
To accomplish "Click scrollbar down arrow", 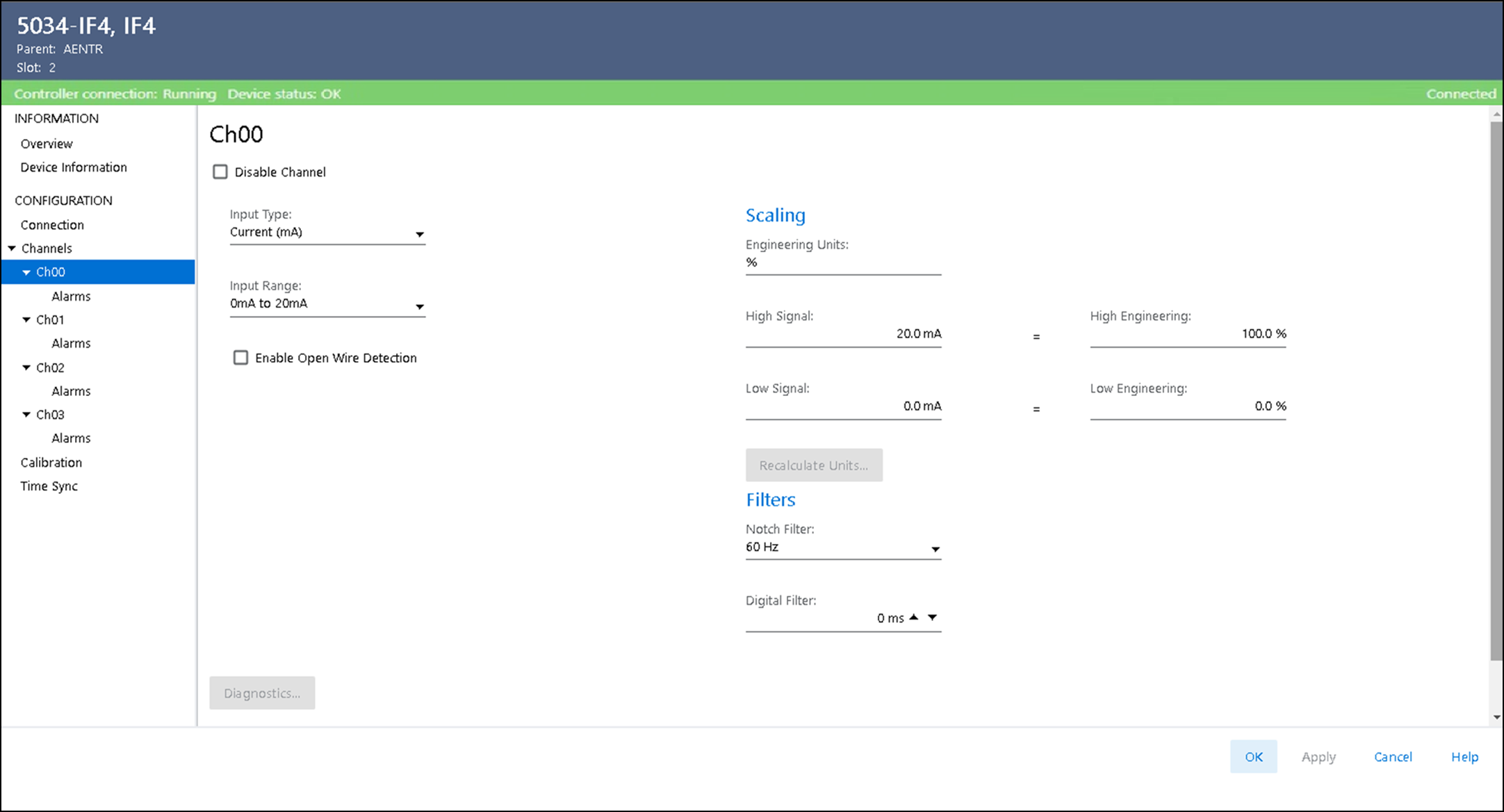I will click(1496, 718).
